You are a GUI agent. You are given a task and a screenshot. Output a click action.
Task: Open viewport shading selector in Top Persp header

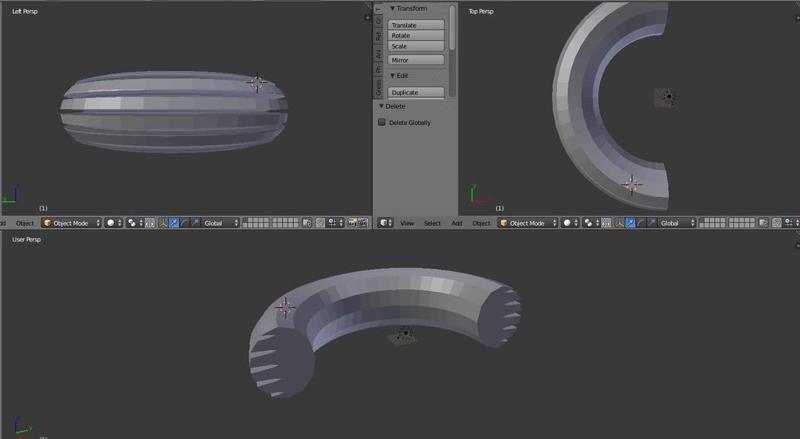pos(570,223)
